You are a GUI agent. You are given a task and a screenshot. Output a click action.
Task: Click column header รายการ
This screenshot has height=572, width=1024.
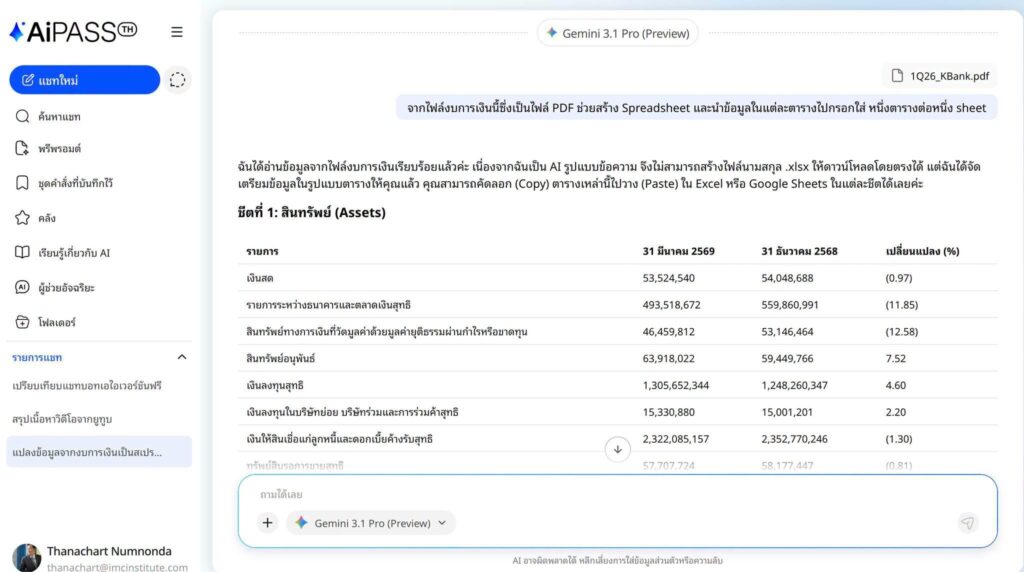point(263,251)
